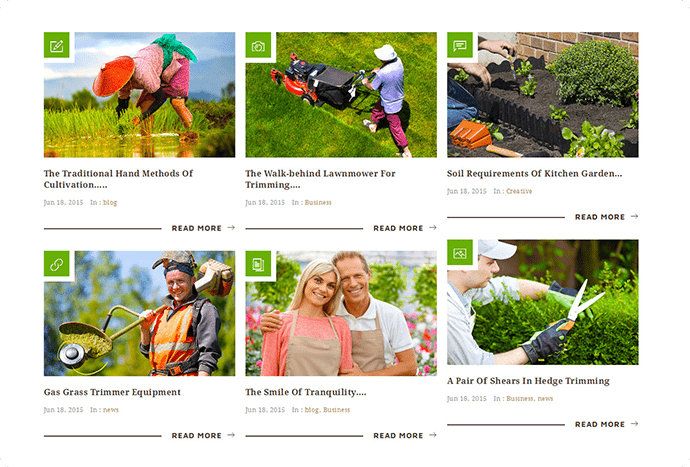Click Read More under Gas Grass Trimmer Equipment
This screenshot has width=690, height=467.
click(197, 435)
